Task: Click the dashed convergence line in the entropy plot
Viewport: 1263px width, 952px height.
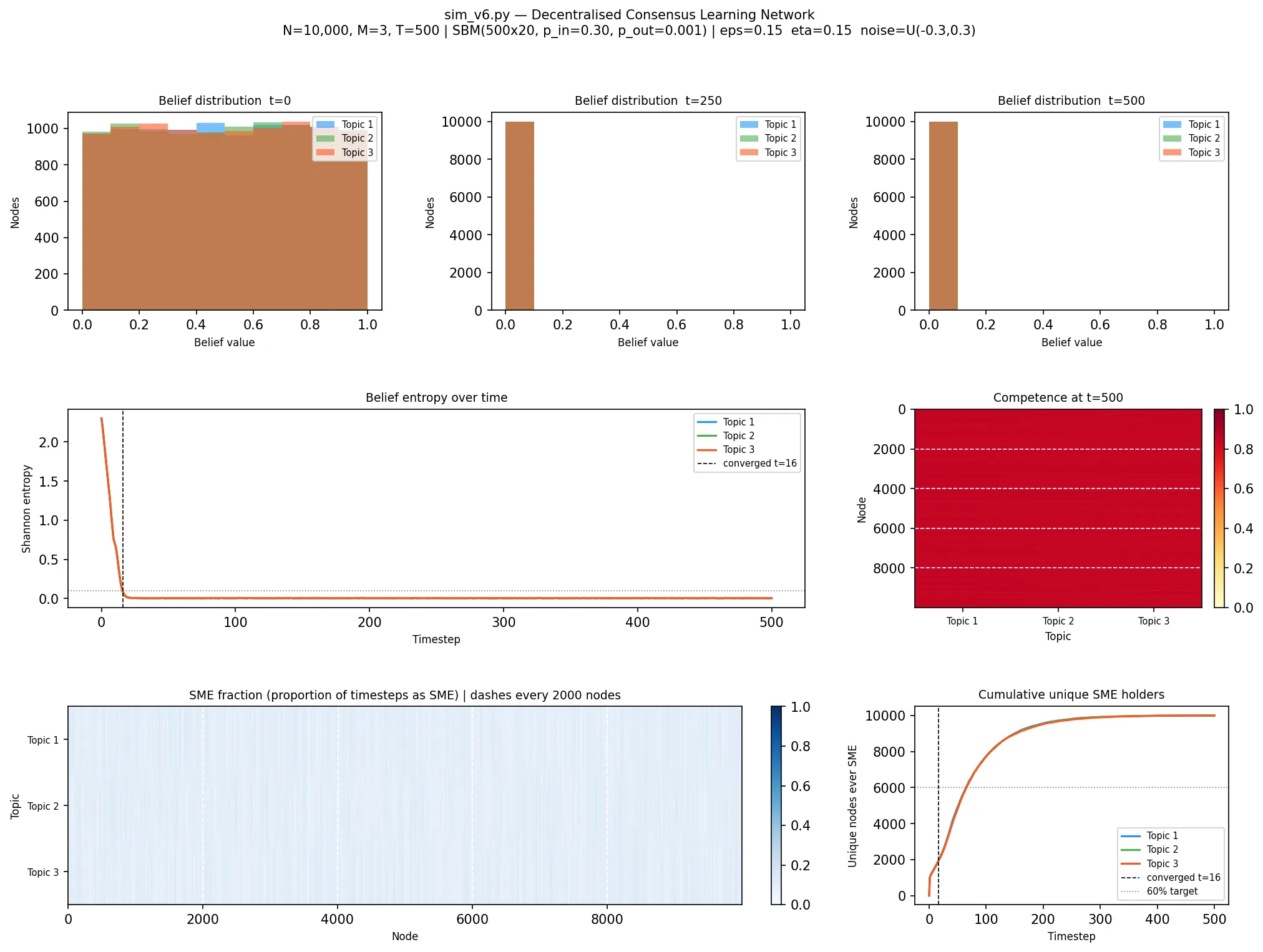Action: point(123,508)
